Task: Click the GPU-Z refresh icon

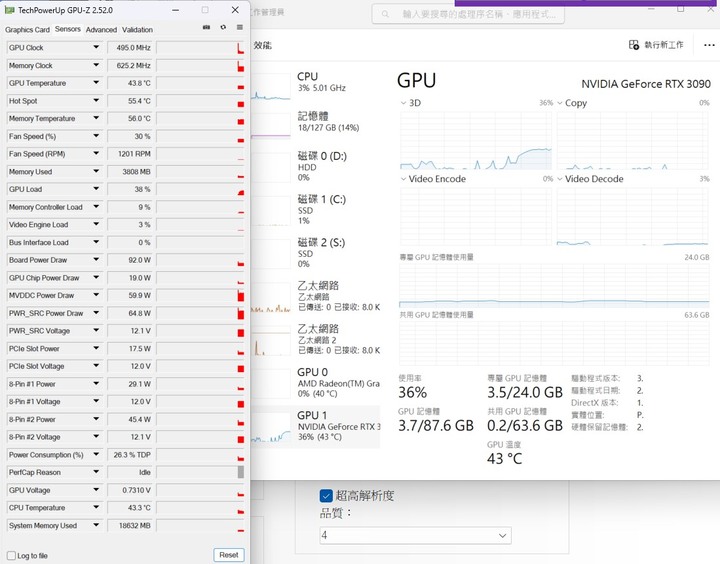Action: coord(223,28)
